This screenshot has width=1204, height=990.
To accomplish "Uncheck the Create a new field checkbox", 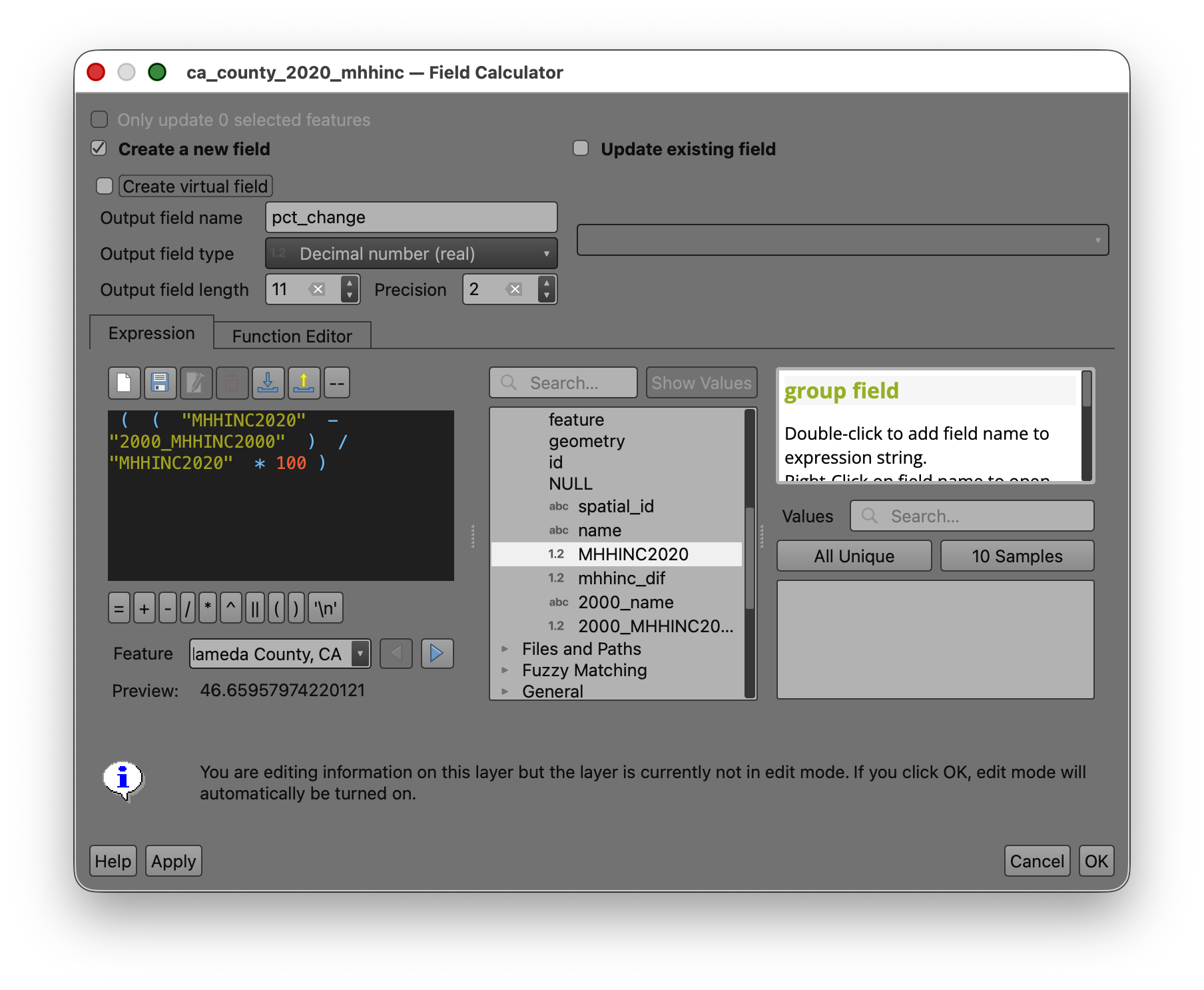I will pyautogui.click(x=99, y=149).
